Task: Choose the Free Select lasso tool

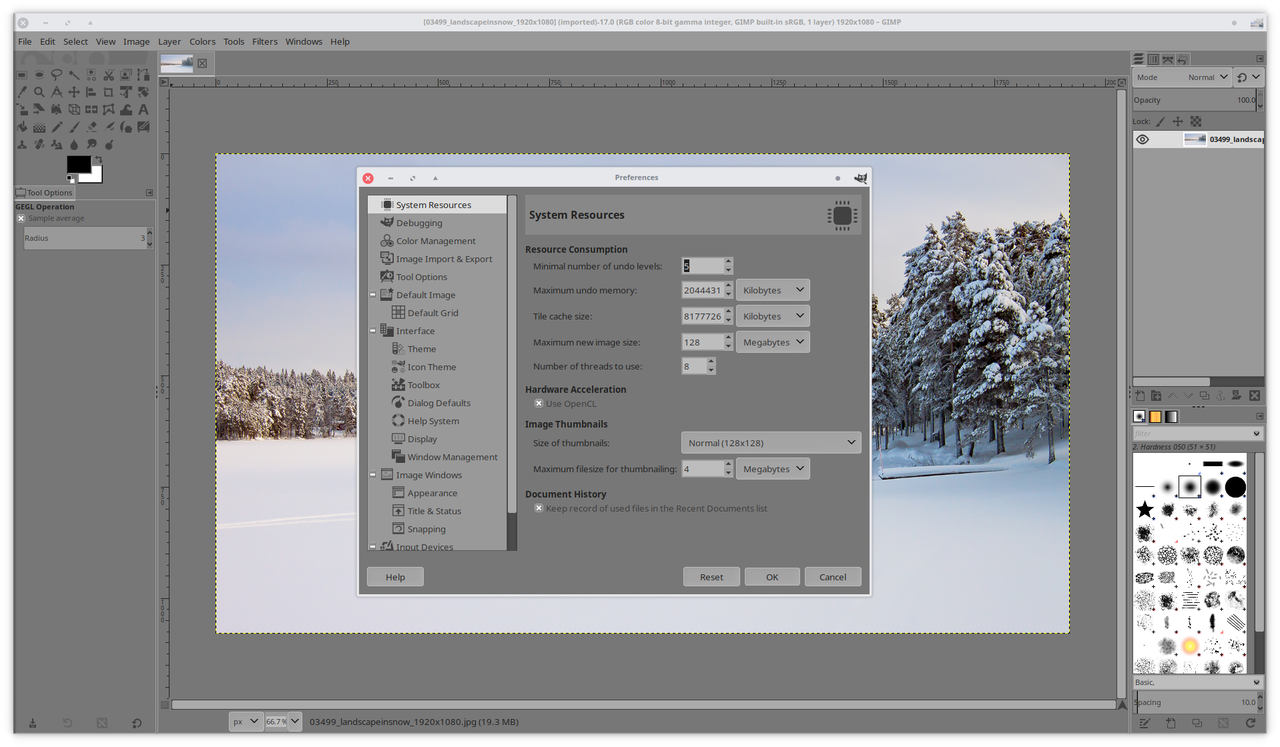Action: pyautogui.click(x=57, y=75)
